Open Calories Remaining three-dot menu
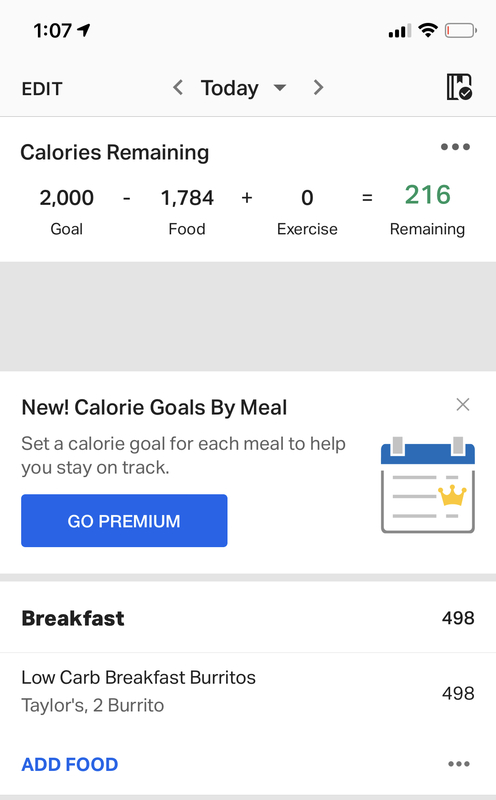Viewport: 496px width, 800px height. point(455,147)
